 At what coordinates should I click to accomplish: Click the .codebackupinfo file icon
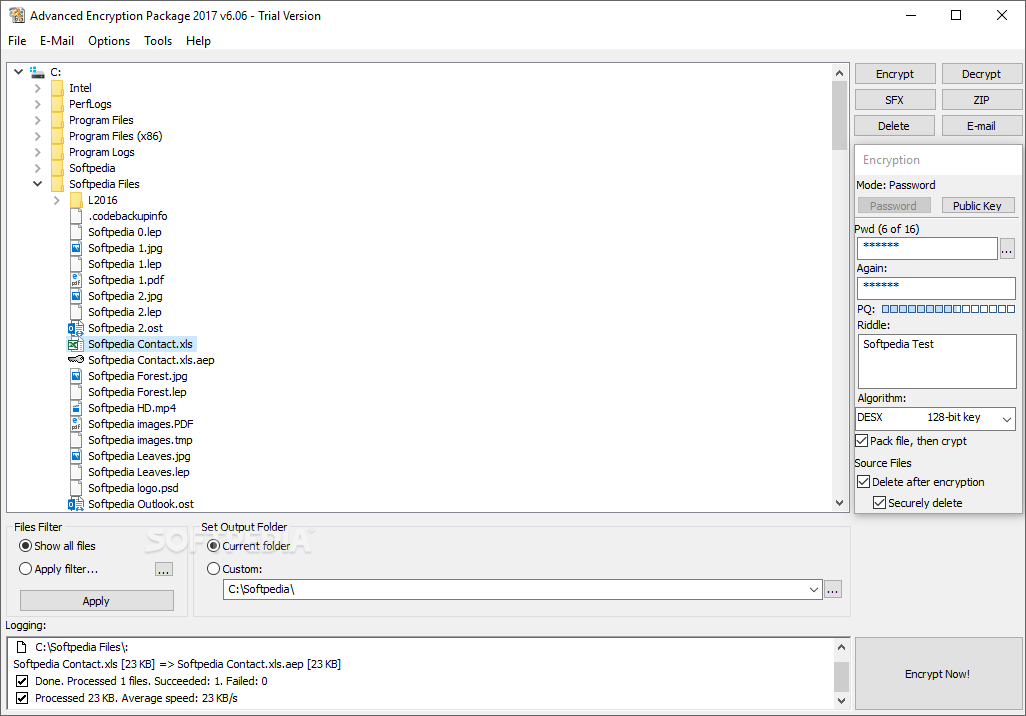[x=76, y=216]
